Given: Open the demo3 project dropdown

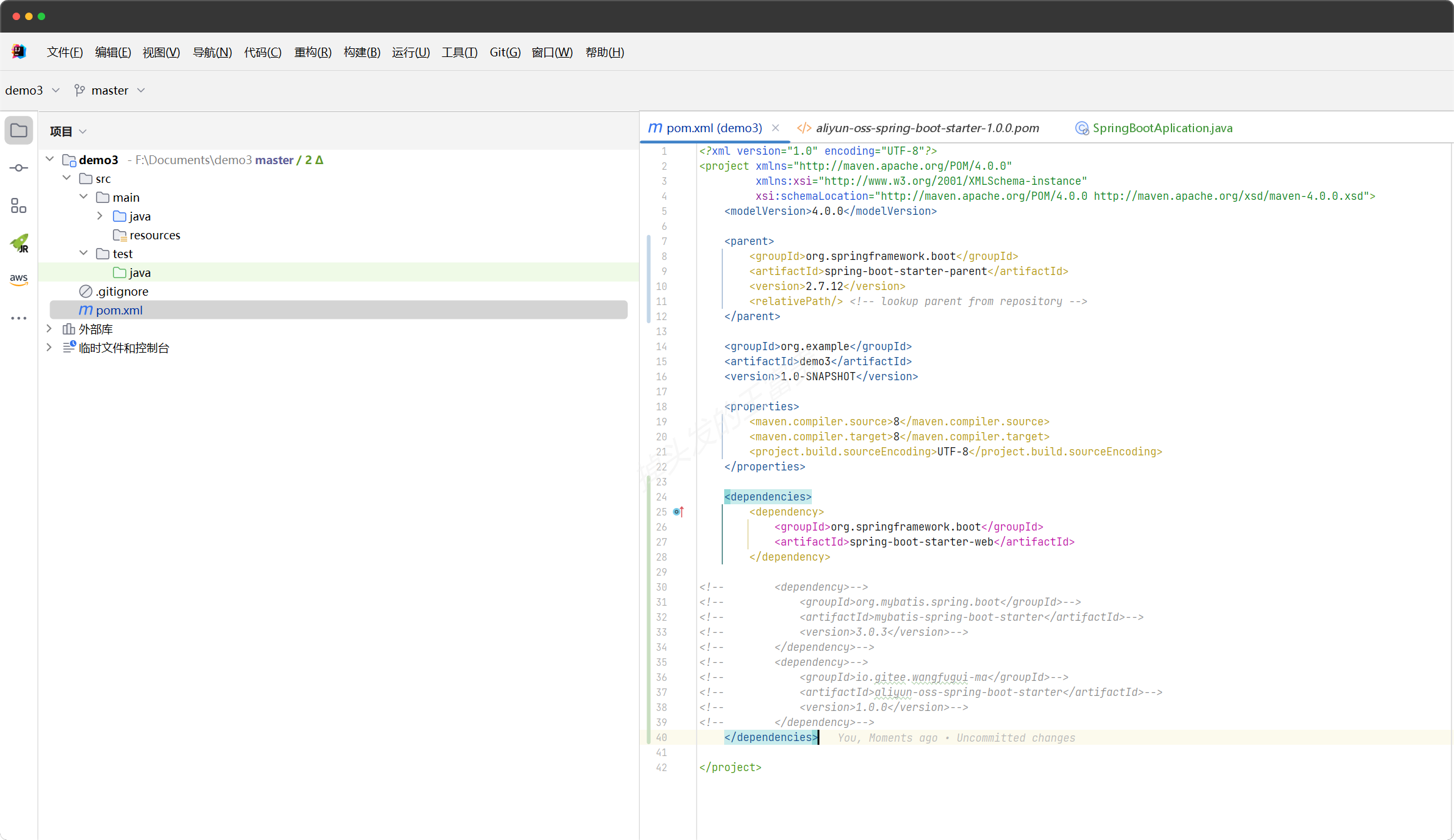Looking at the screenshot, I should (33, 90).
